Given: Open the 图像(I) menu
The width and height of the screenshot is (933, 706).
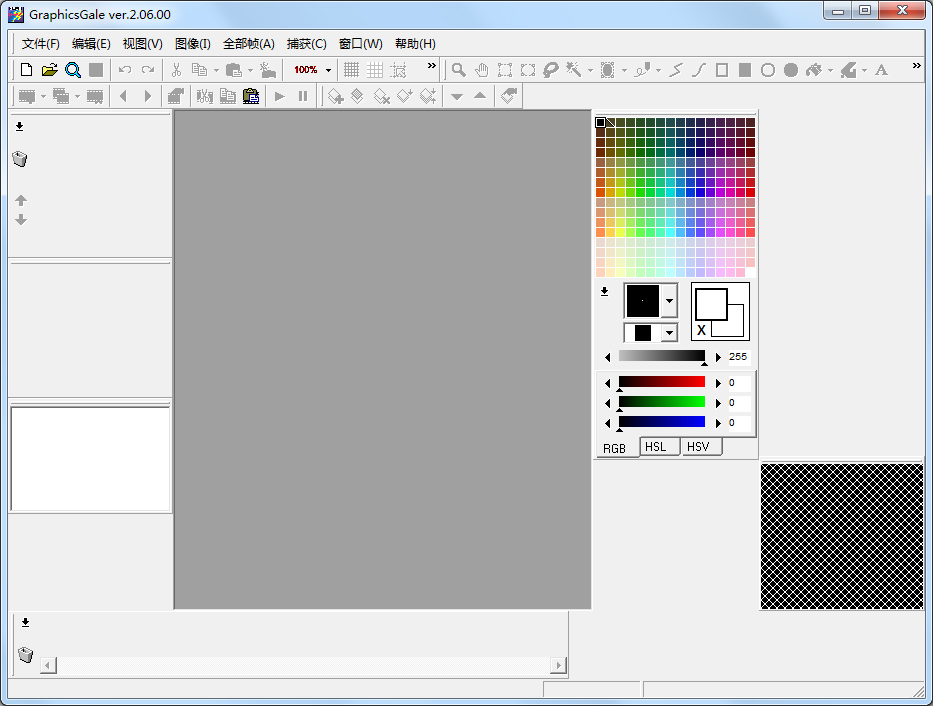Looking at the screenshot, I should click(193, 44).
